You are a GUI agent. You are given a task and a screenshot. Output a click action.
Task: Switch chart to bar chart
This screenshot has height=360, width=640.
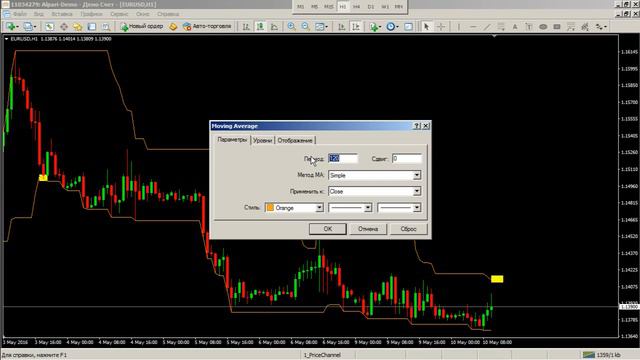click(246, 27)
